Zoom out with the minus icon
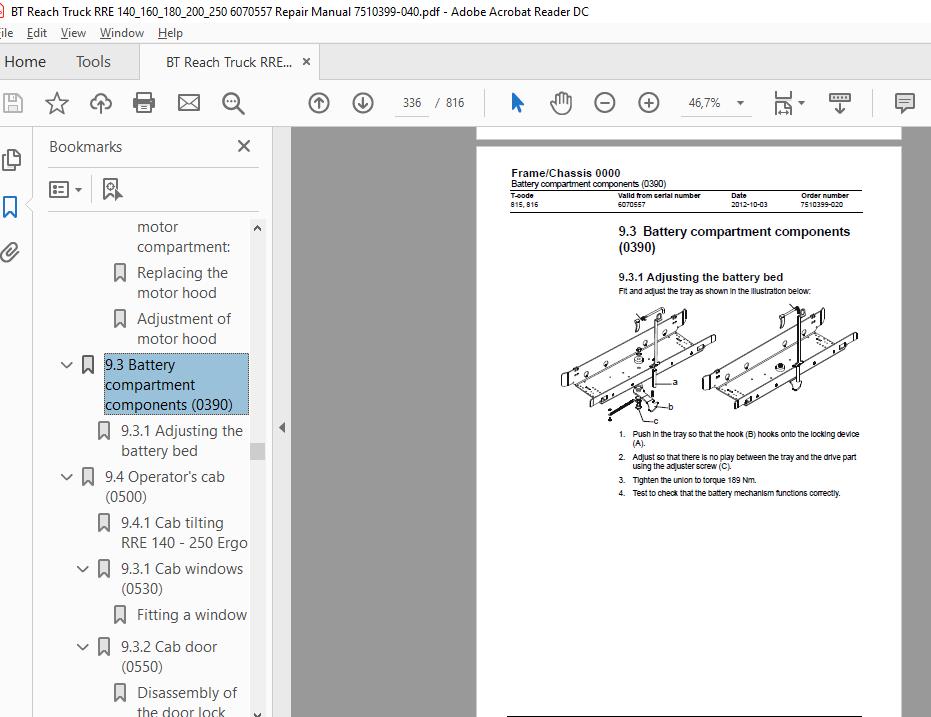Viewport: 931px width, 717px height. tap(604, 103)
